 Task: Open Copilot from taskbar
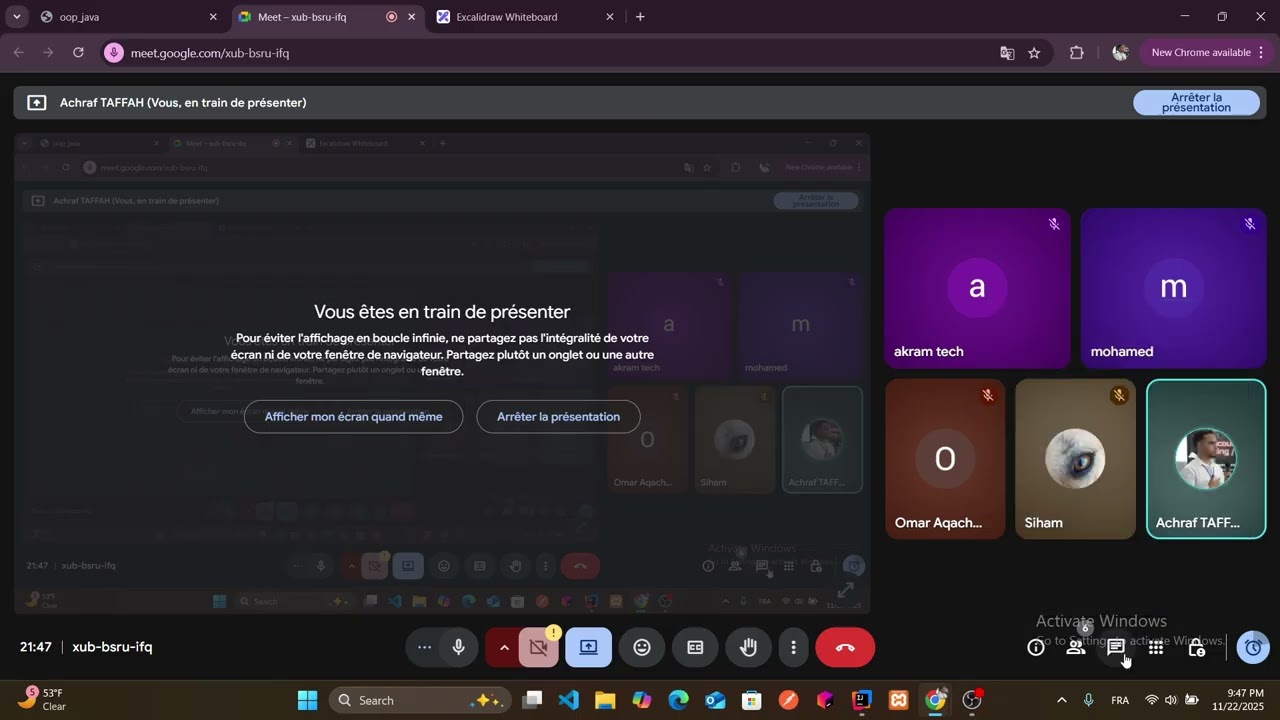click(x=642, y=700)
